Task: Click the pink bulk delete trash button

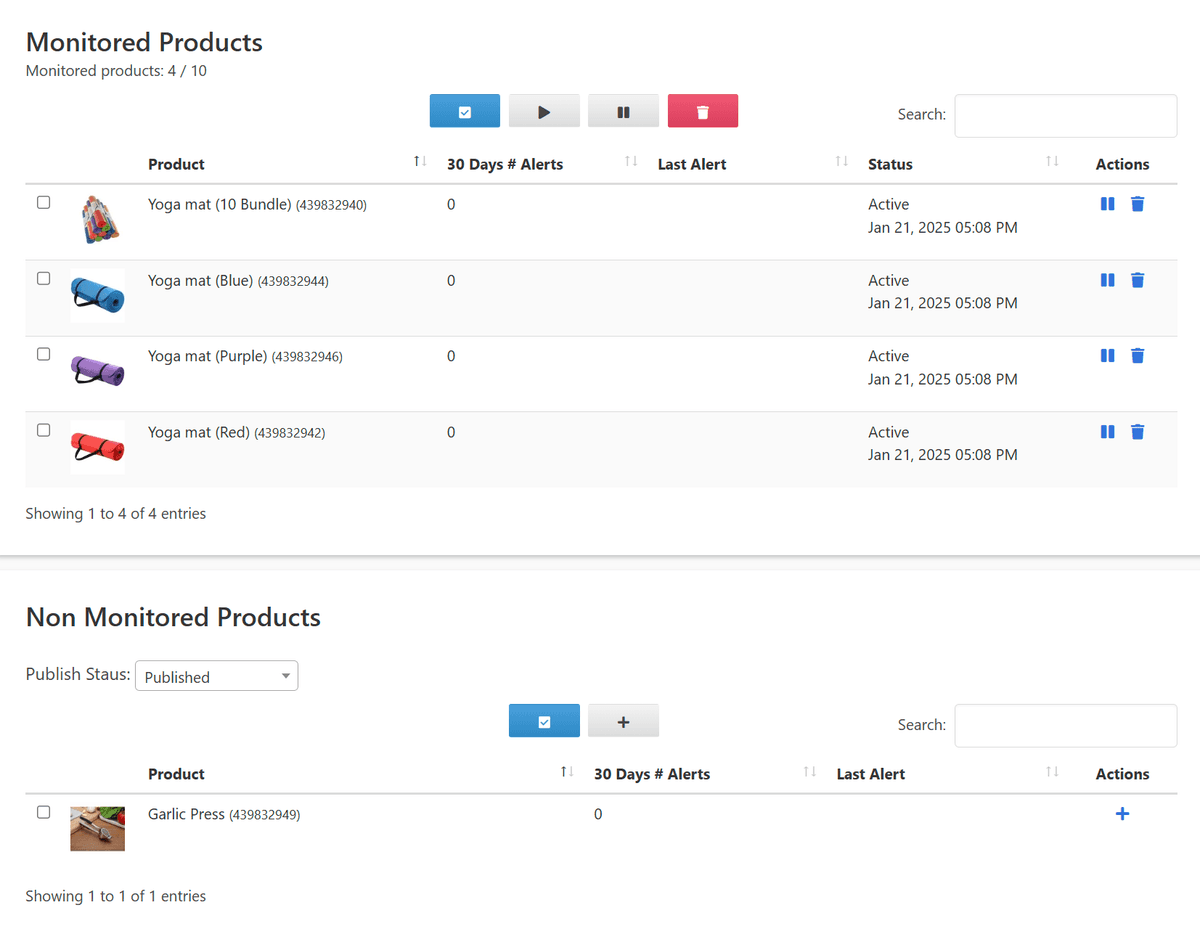Action: [702, 111]
